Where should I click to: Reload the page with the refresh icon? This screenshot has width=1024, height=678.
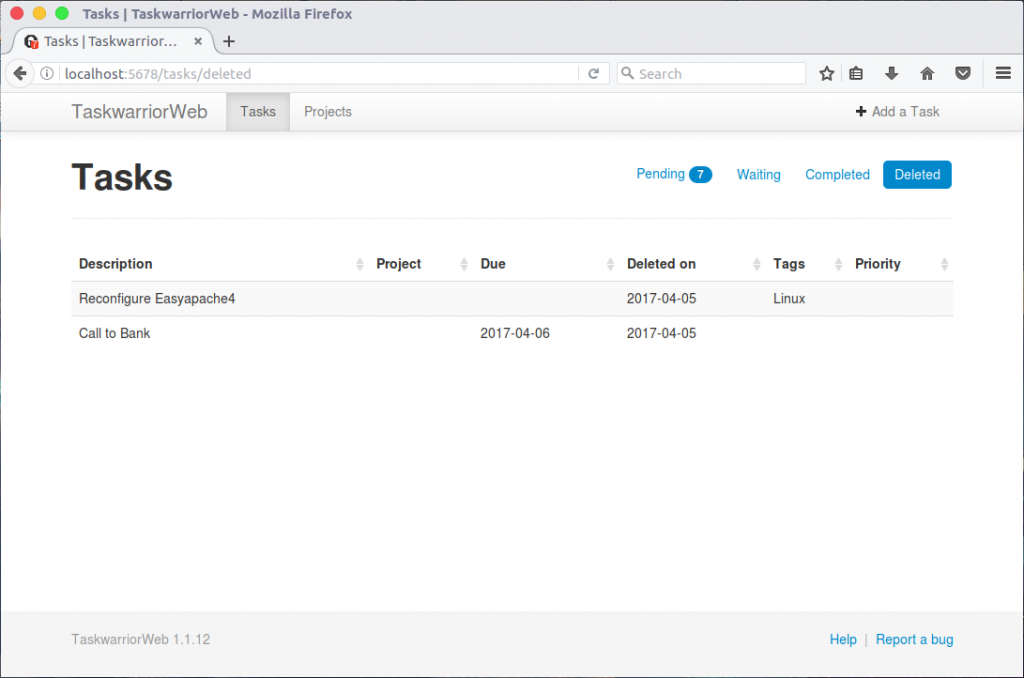[x=592, y=73]
